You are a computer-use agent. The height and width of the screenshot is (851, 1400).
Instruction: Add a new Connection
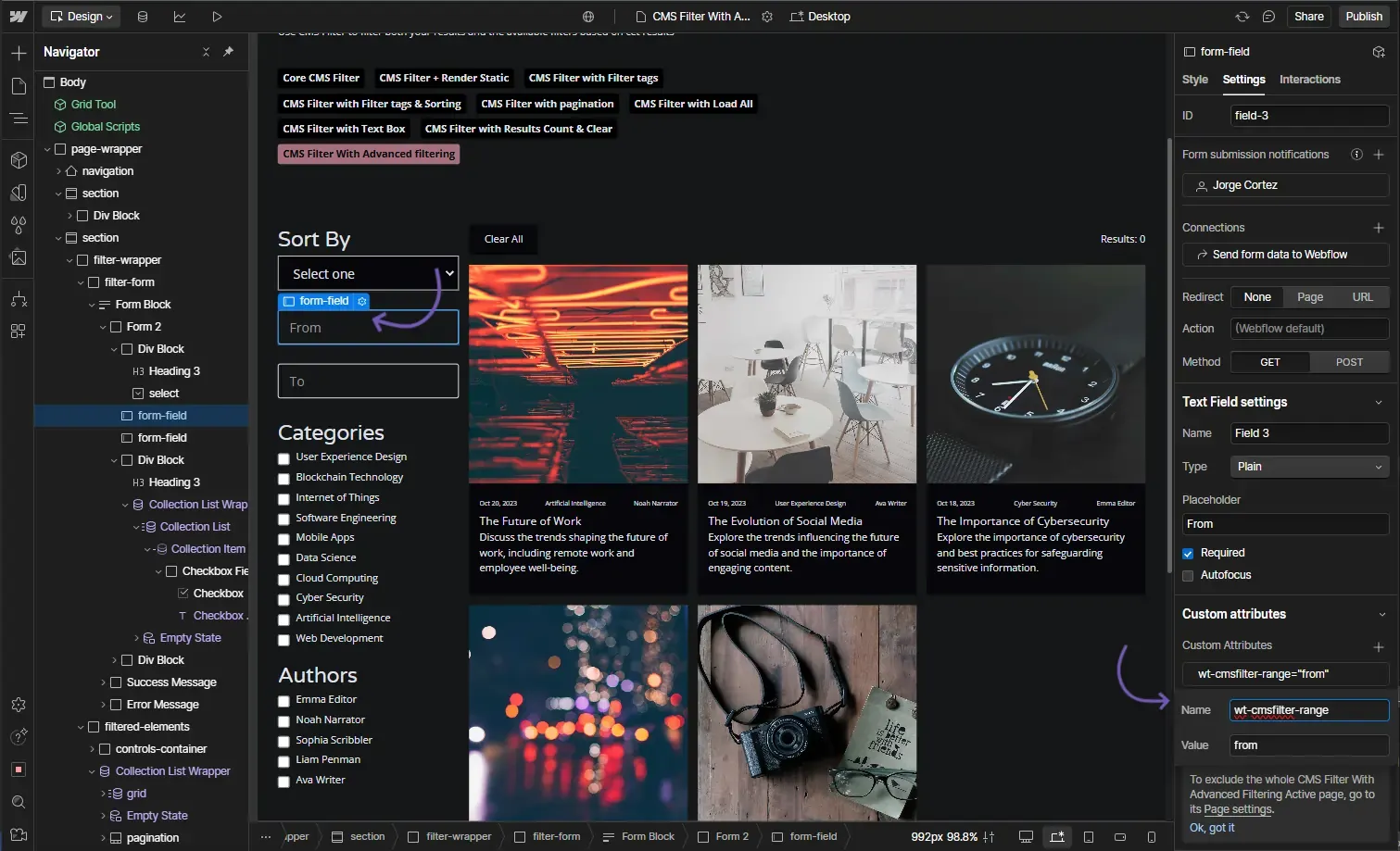1379,228
